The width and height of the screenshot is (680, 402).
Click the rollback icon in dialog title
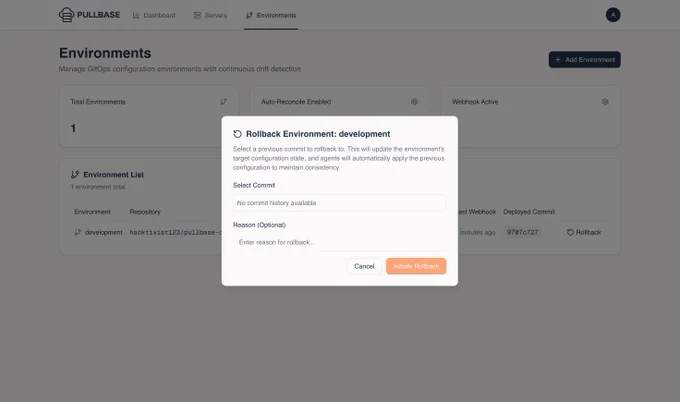pyautogui.click(x=237, y=134)
